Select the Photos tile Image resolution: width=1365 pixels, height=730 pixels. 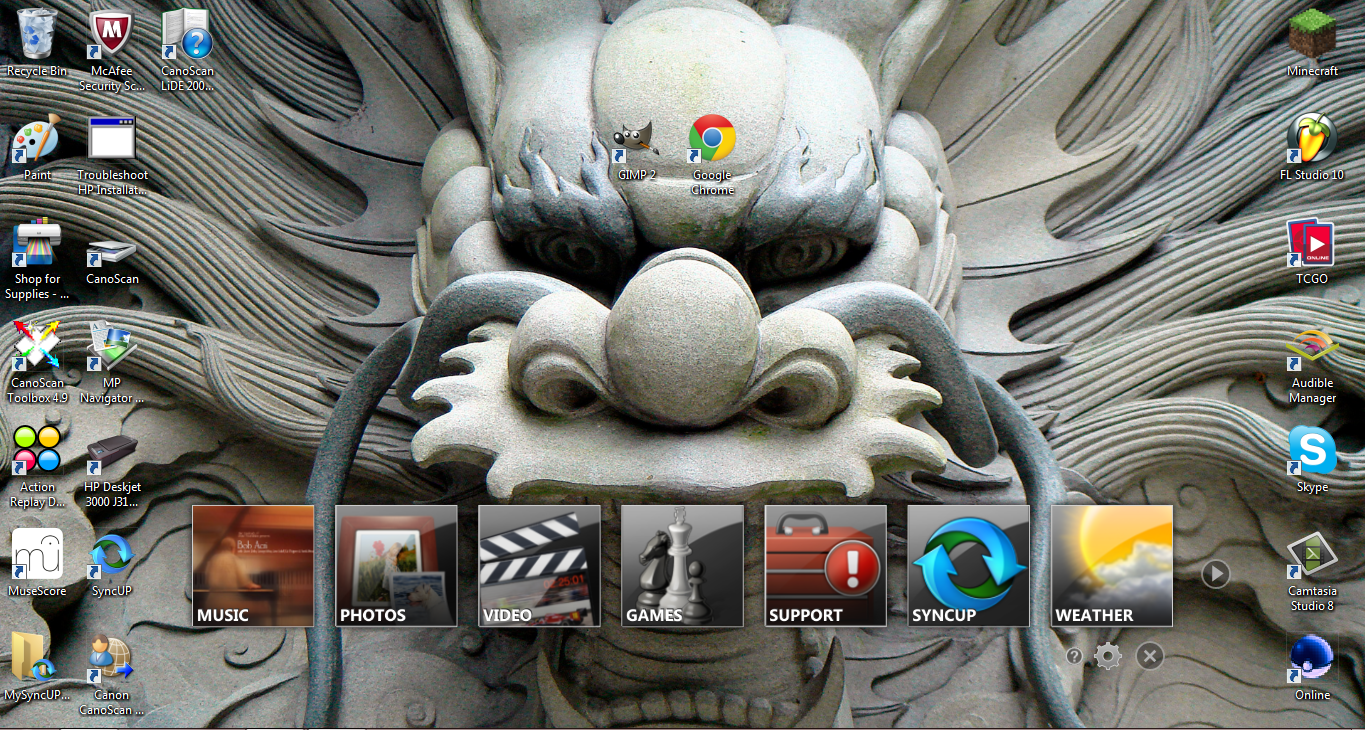coord(396,566)
